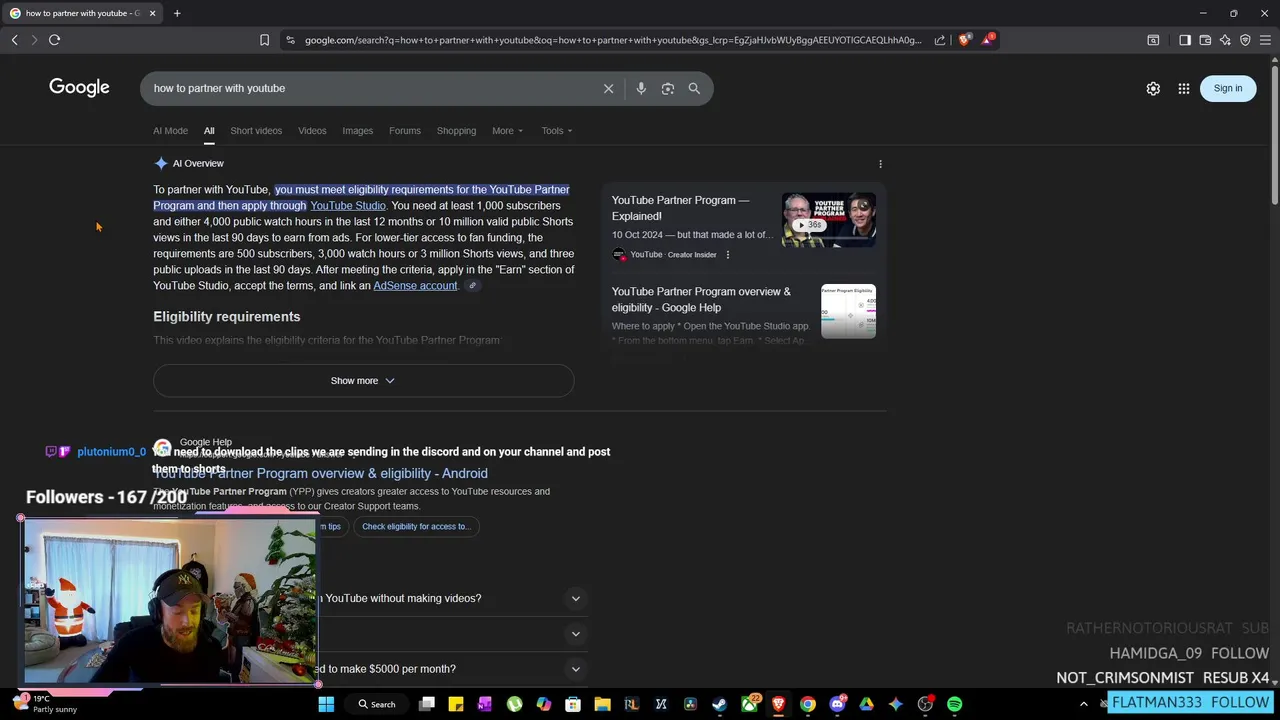Viewport: 1280px width, 720px height.
Task: Open the Steam icon in the taskbar
Action: pos(719,704)
